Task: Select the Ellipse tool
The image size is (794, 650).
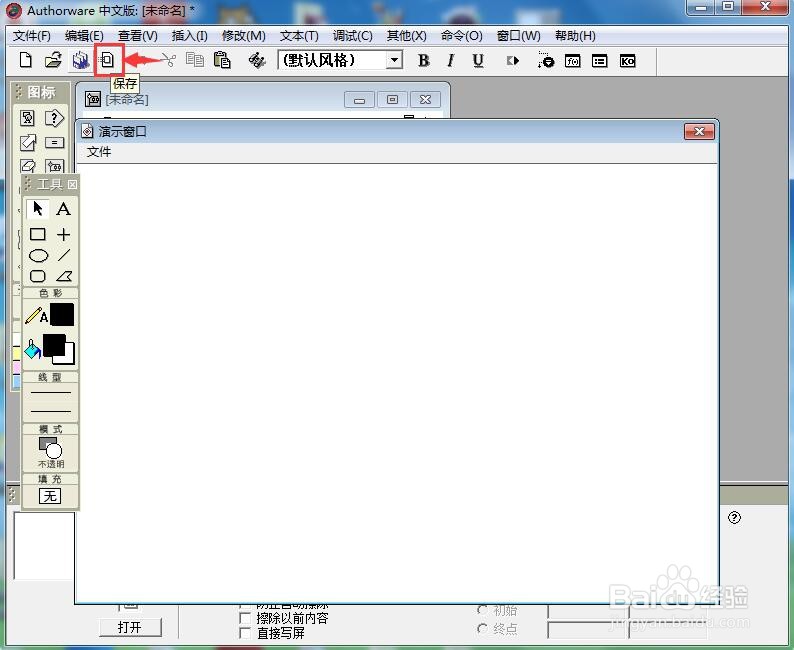Action: (38, 256)
